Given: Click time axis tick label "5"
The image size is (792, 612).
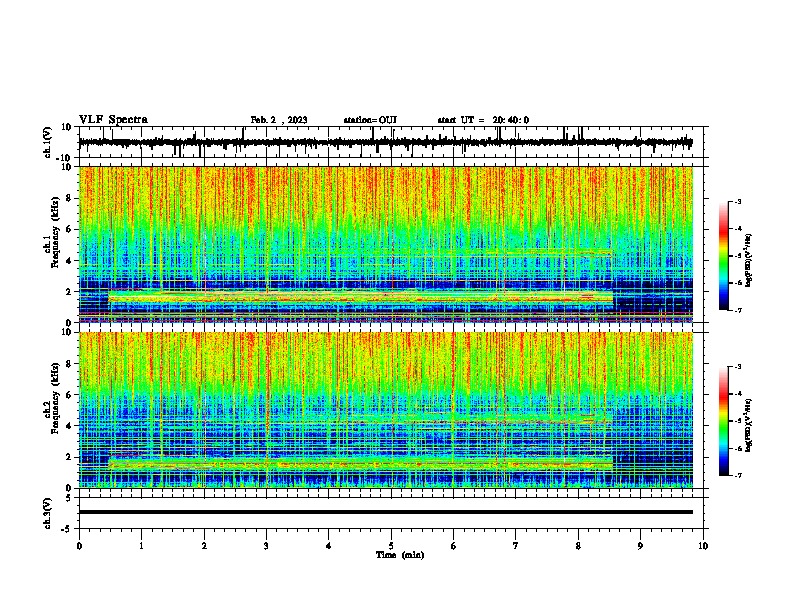Looking at the screenshot, I should click(391, 546).
